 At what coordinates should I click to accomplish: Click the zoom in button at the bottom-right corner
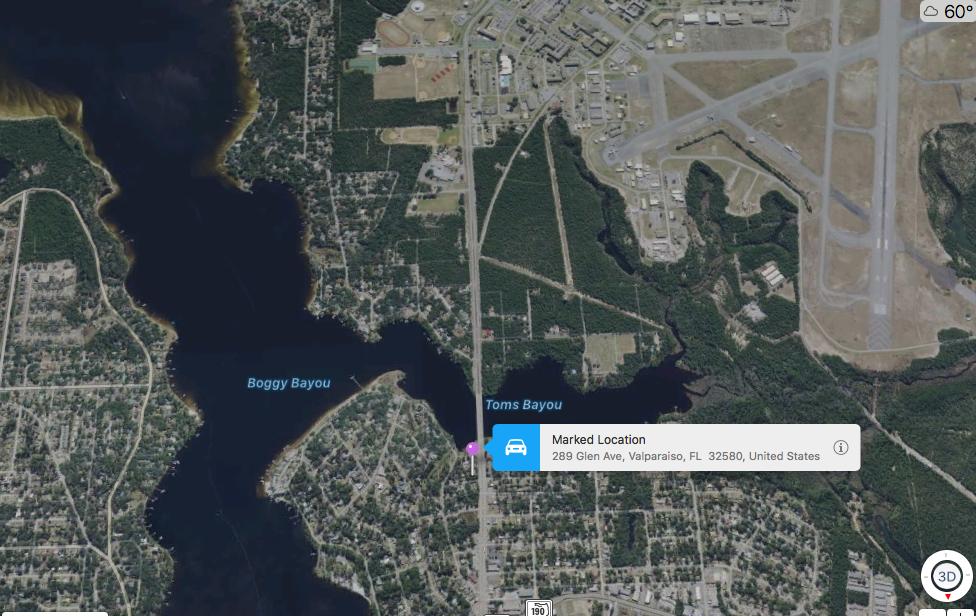pyautogui.click(x=962, y=612)
